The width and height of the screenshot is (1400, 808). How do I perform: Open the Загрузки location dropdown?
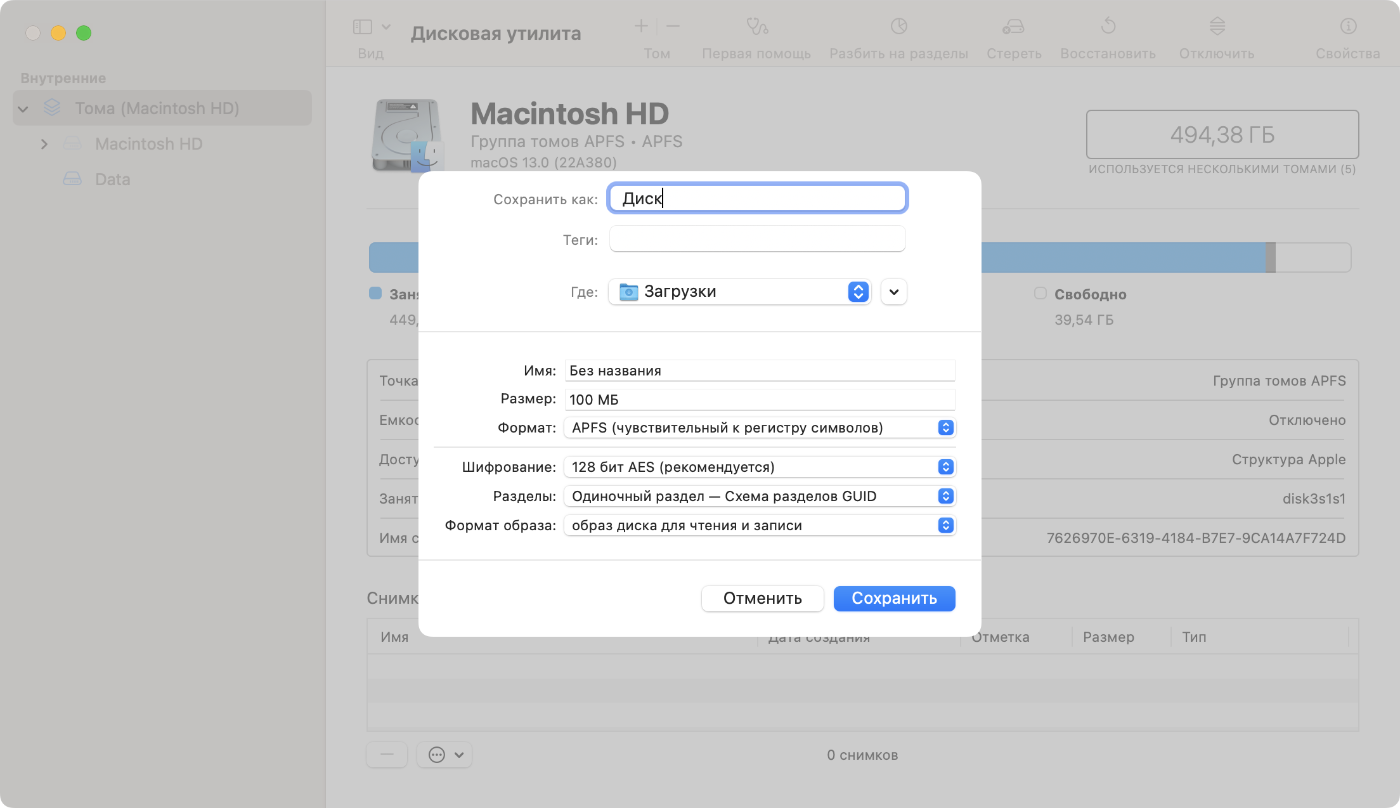pyautogui.click(x=740, y=292)
